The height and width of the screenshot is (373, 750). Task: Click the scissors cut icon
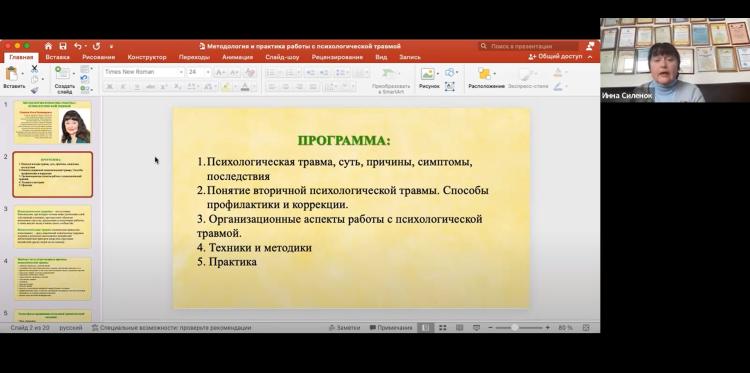coord(34,69)
